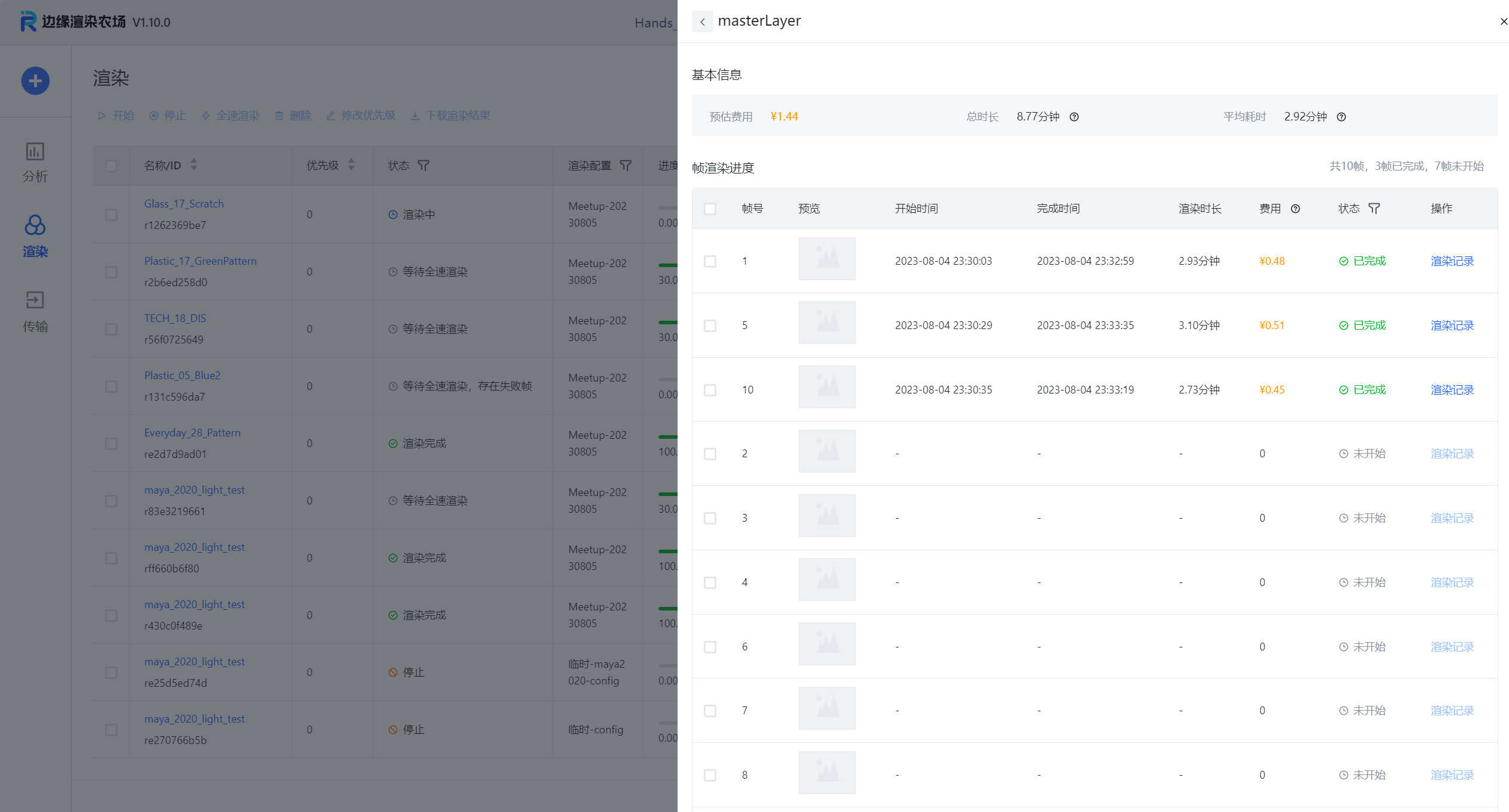Click help icon beside 费用 column header

click(1295, 209)
